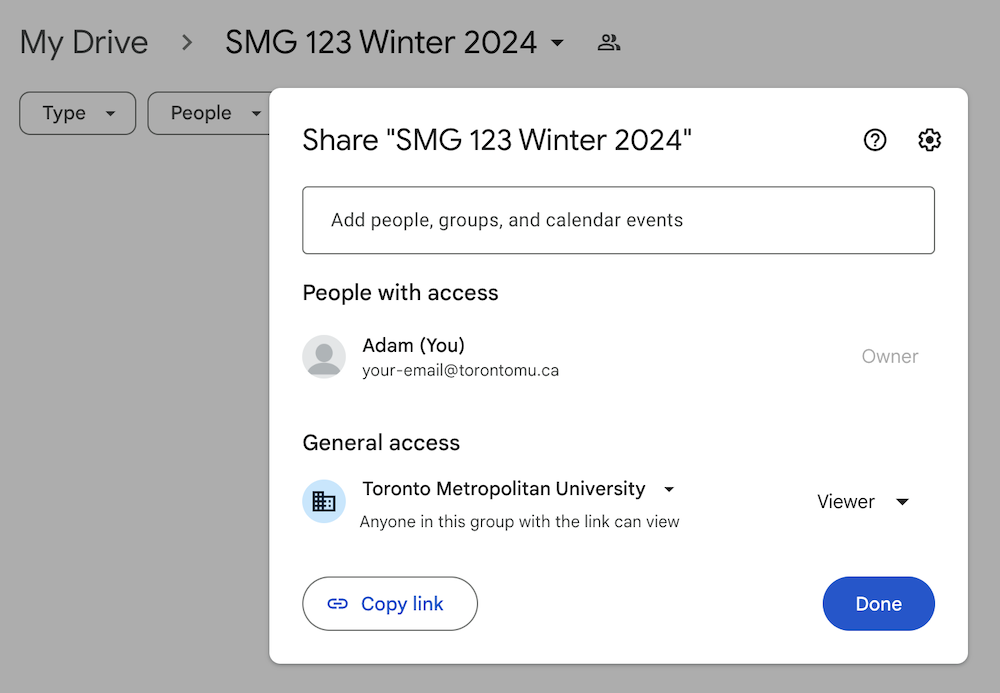The height and width of the screenshot is (693, 1000).
Task: Open share settings gear icon
Action: (929, 141)
